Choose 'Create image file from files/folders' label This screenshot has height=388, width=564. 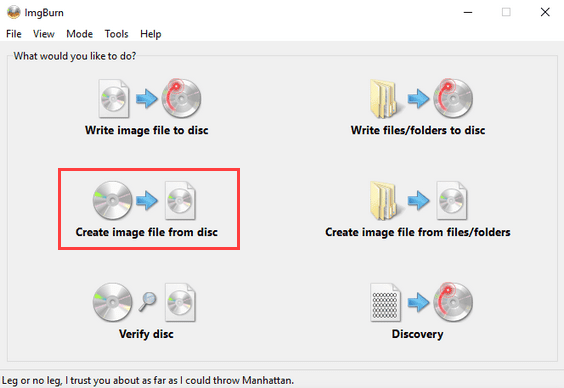coord(418,232)
